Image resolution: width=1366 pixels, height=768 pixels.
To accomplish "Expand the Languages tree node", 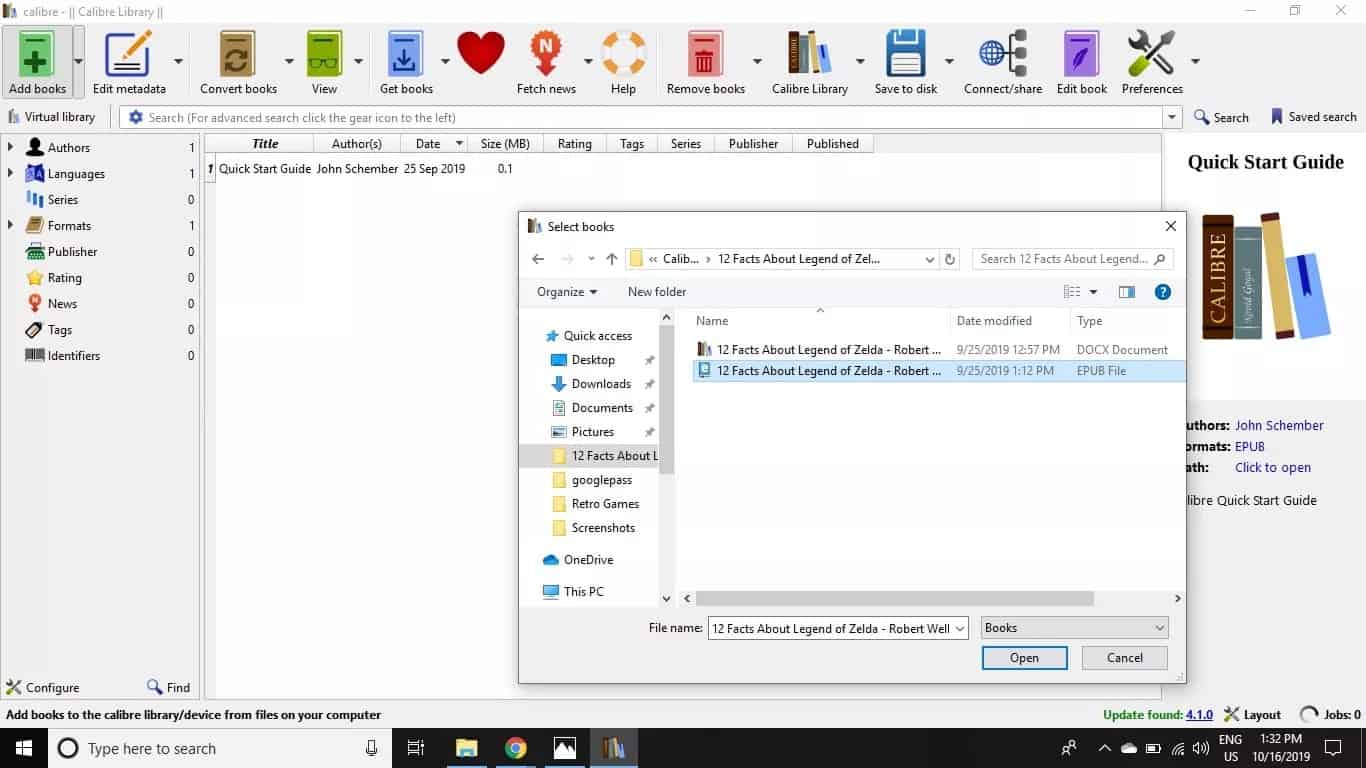I will [10, 173].
